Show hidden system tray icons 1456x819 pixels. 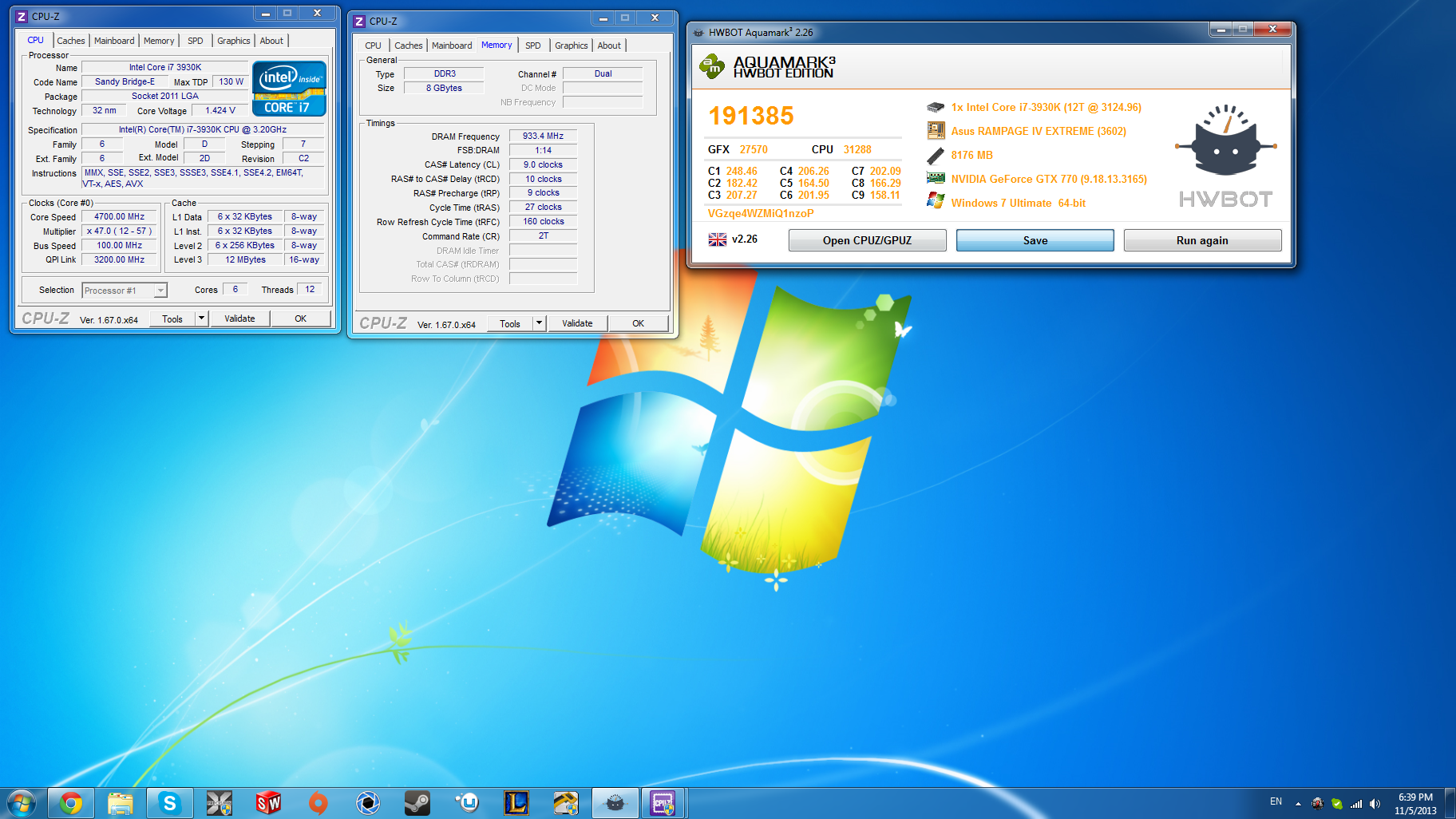point(1298,804)
